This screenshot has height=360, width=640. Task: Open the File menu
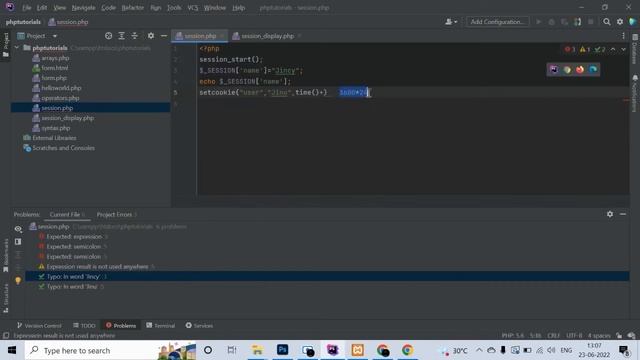[x=27, y=8]
